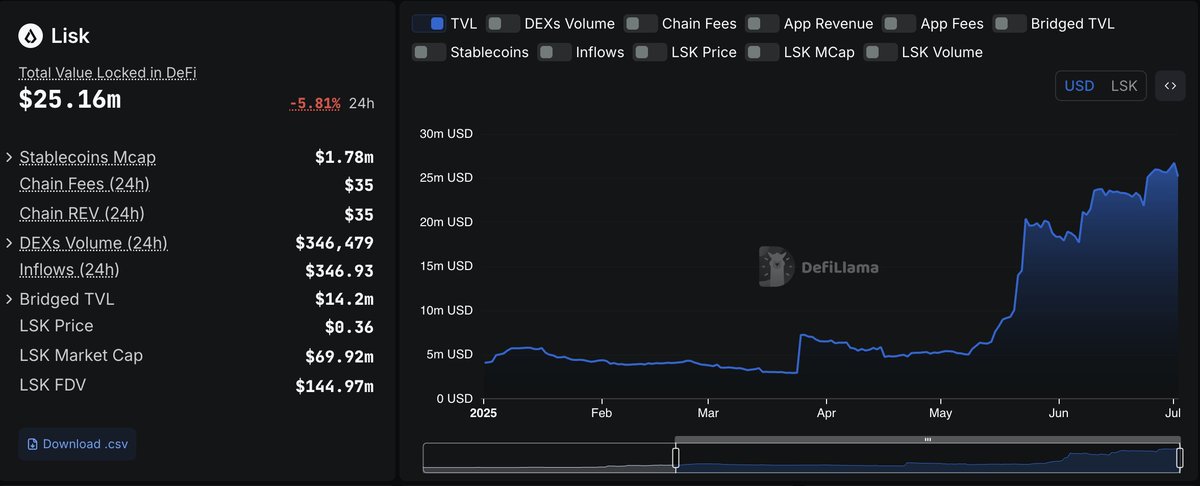Open embed chart code icon
This screenshot has width=1200, height=486.
[x=1169, y=86]
